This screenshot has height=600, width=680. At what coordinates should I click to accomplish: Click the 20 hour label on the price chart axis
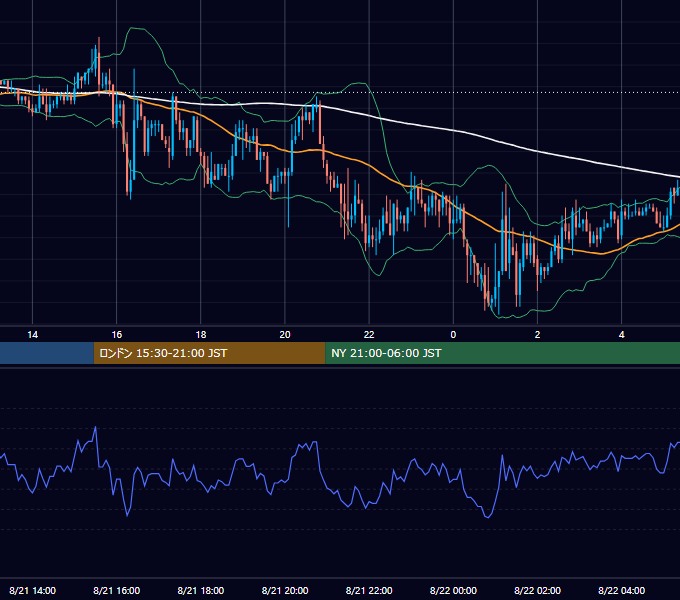pos(285,335)
